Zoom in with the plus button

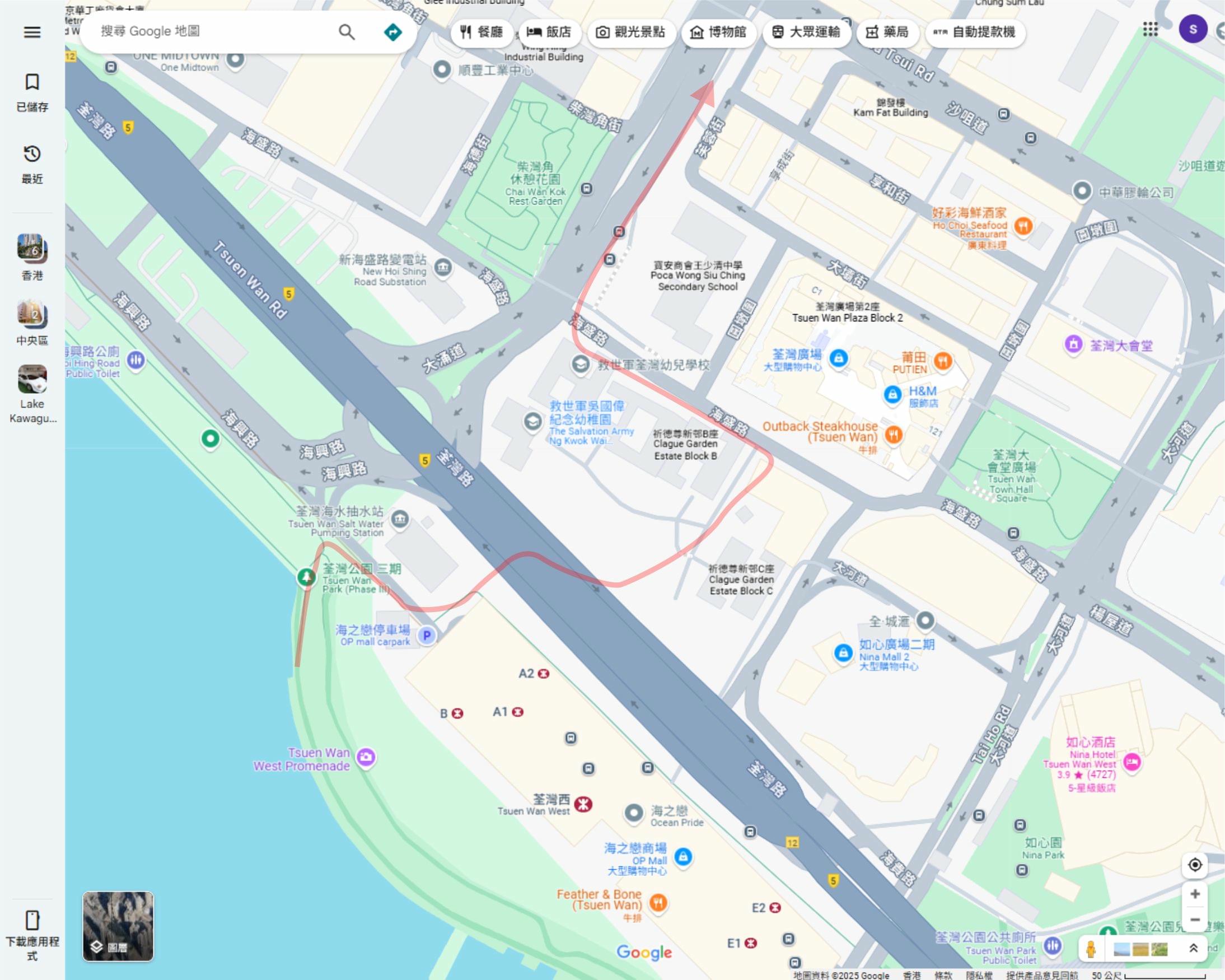coord(1195,894)
